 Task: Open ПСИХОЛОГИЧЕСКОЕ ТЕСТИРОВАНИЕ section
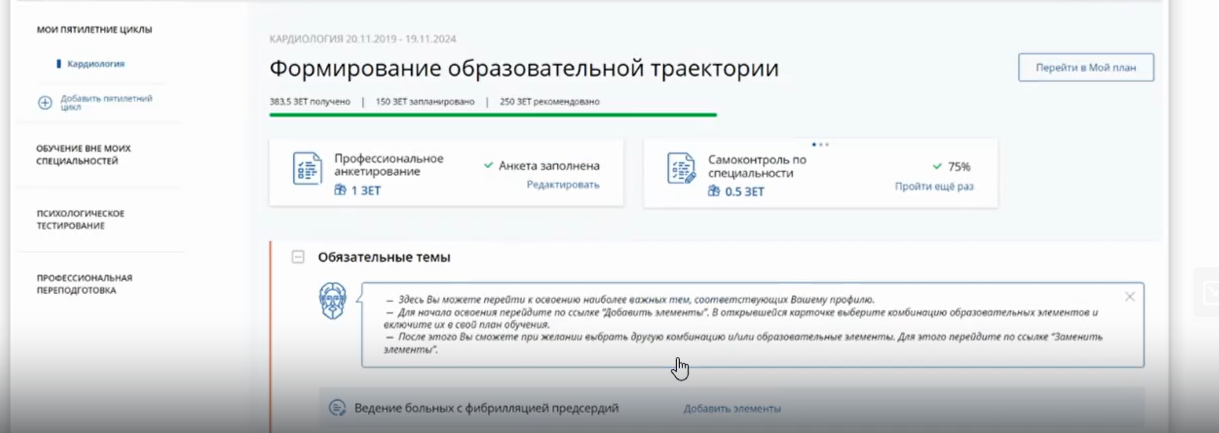click(x=80, y=219)
